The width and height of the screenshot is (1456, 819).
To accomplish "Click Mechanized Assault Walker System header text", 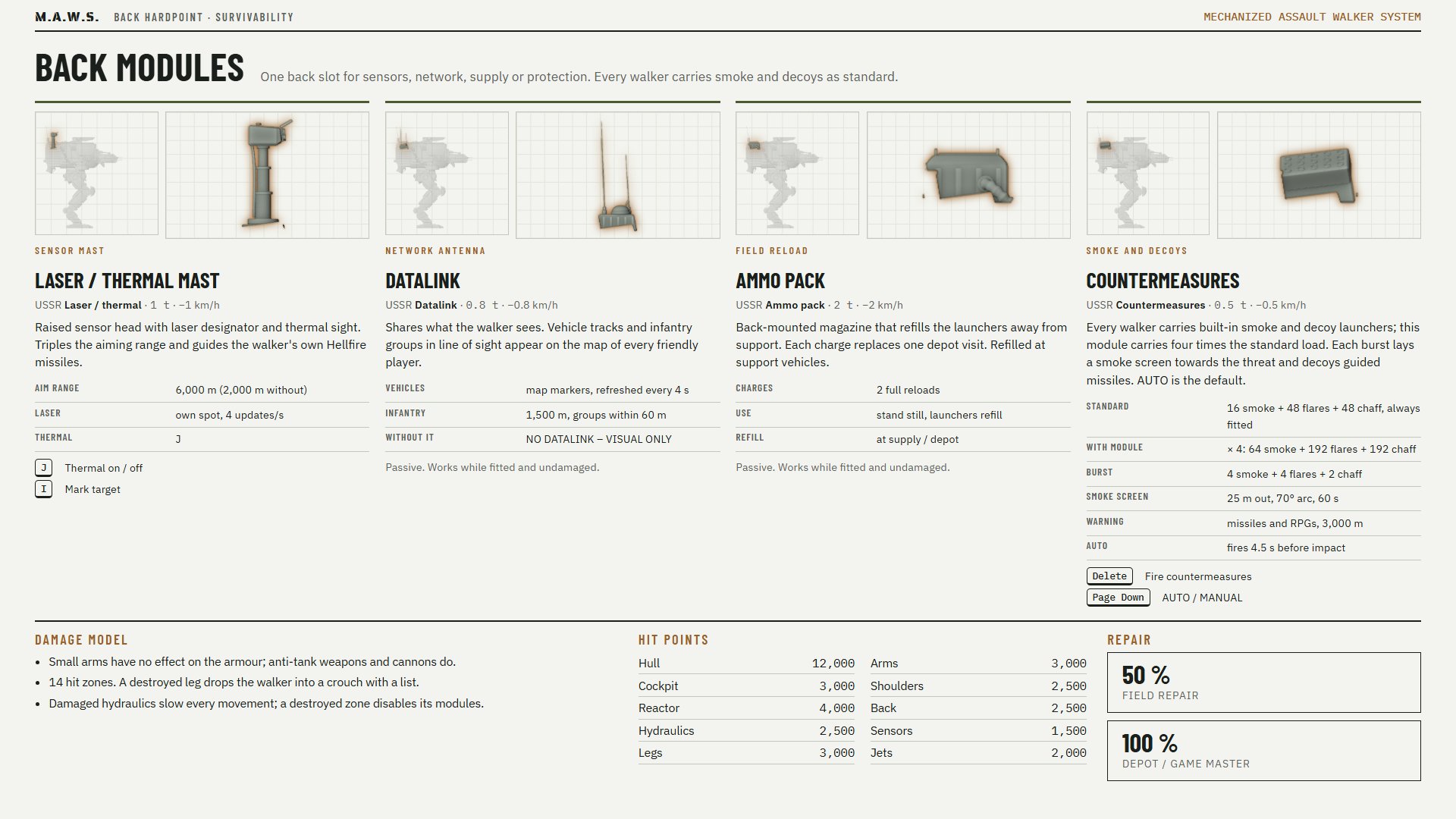I will [x=1312, y=17].
